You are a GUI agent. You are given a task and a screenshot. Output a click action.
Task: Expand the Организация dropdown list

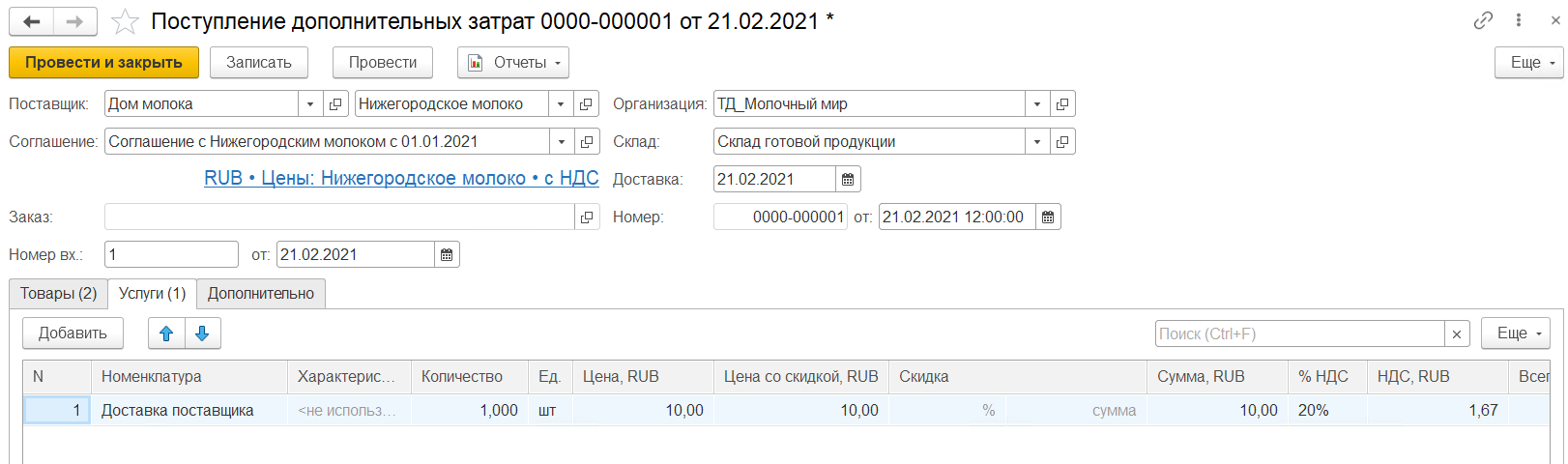click(1037, 103)
